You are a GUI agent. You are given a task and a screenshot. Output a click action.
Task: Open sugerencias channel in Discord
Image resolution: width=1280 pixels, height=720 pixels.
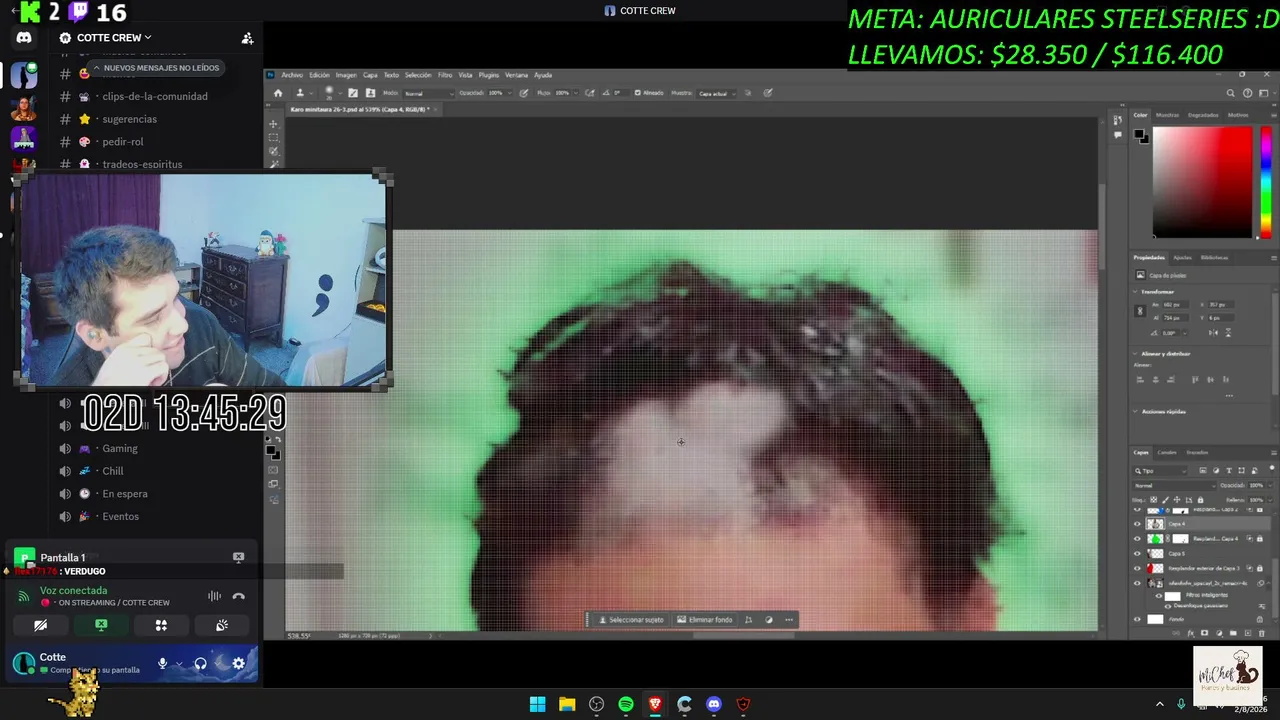point(129,119)
